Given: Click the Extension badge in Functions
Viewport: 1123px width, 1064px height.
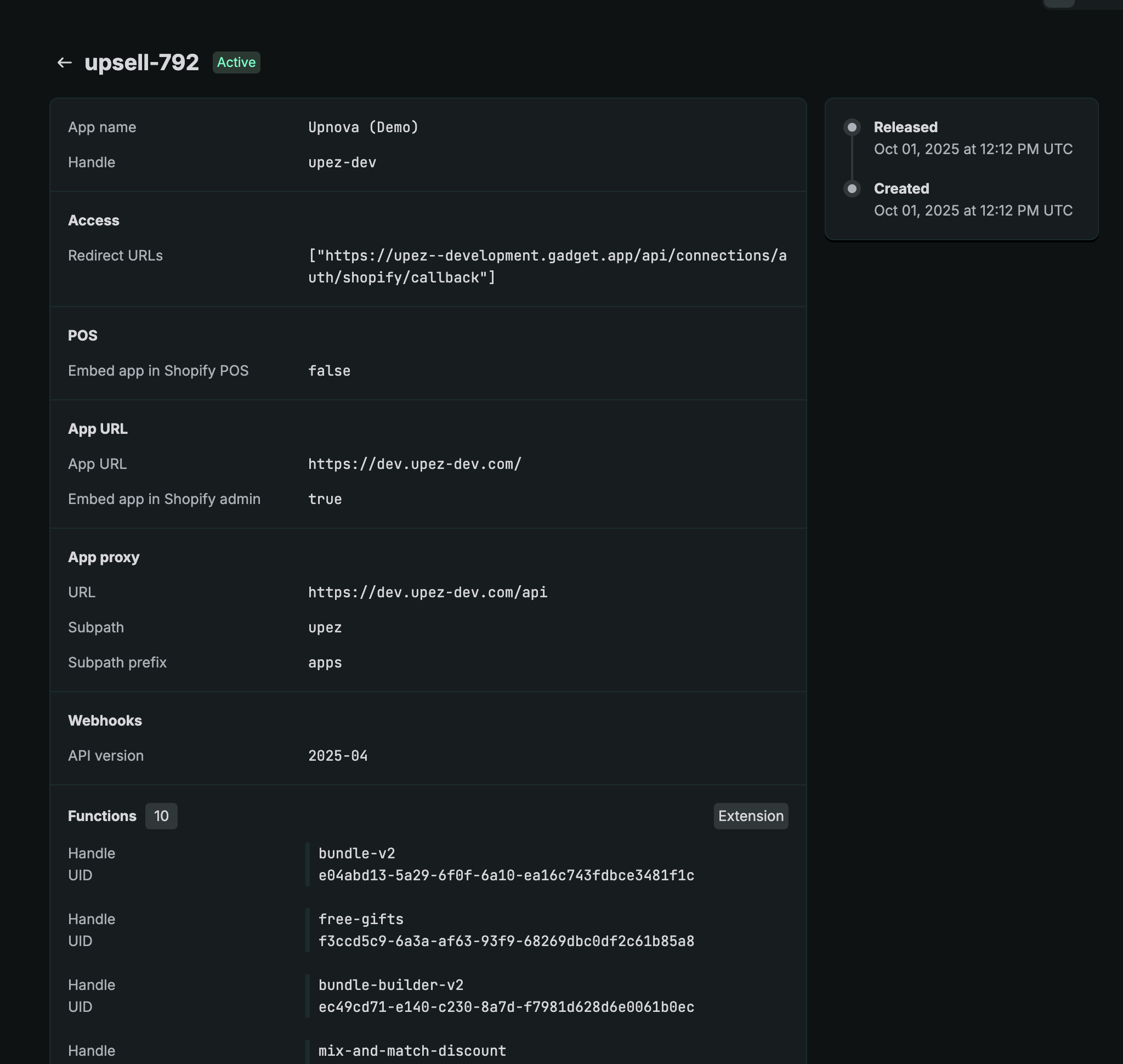Looking at the screenshot, I should (750, 816).
